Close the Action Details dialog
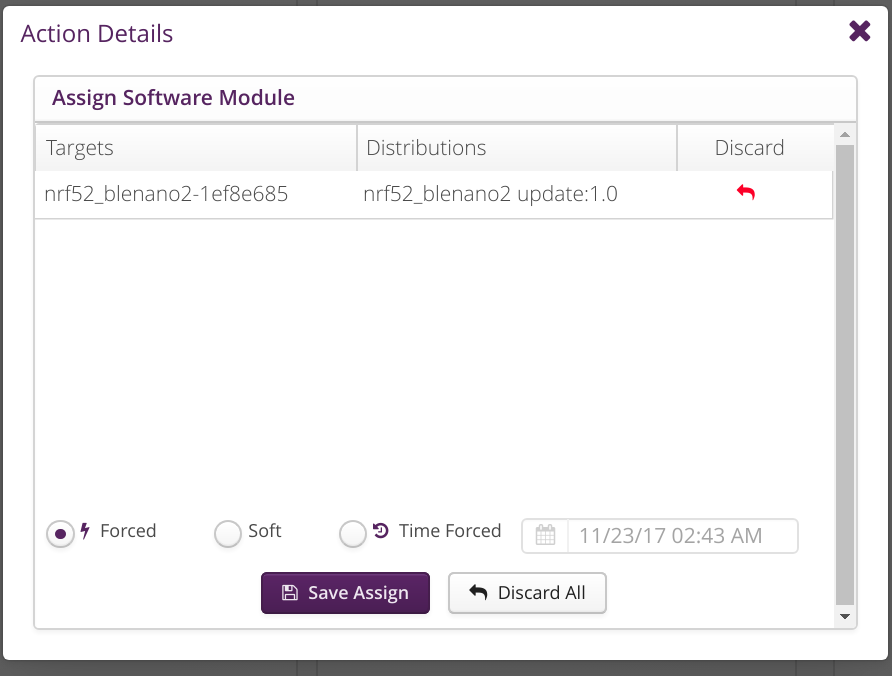The width and height of the screenshot is (892, 676). click(x=859, y=31)
